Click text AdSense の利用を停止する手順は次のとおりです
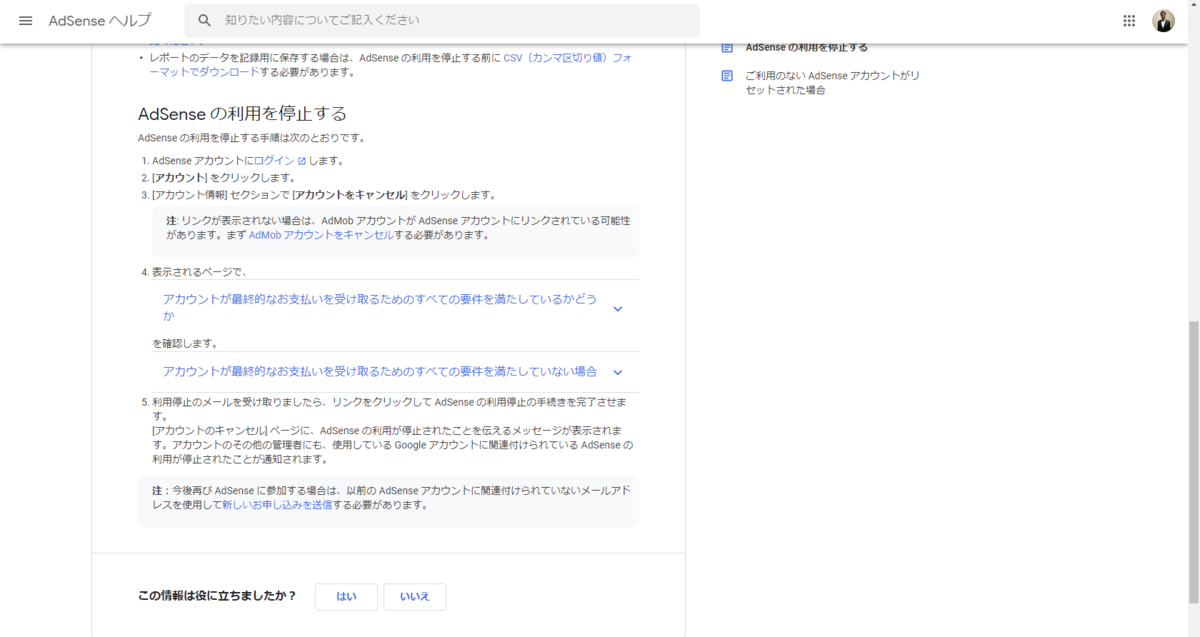 pos(252,138)
